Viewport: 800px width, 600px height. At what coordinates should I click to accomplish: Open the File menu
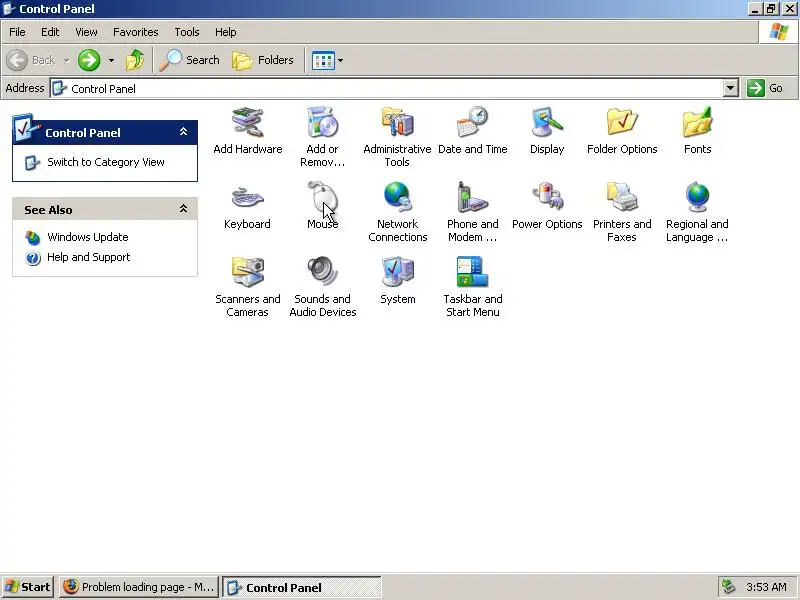click(17, 32)
